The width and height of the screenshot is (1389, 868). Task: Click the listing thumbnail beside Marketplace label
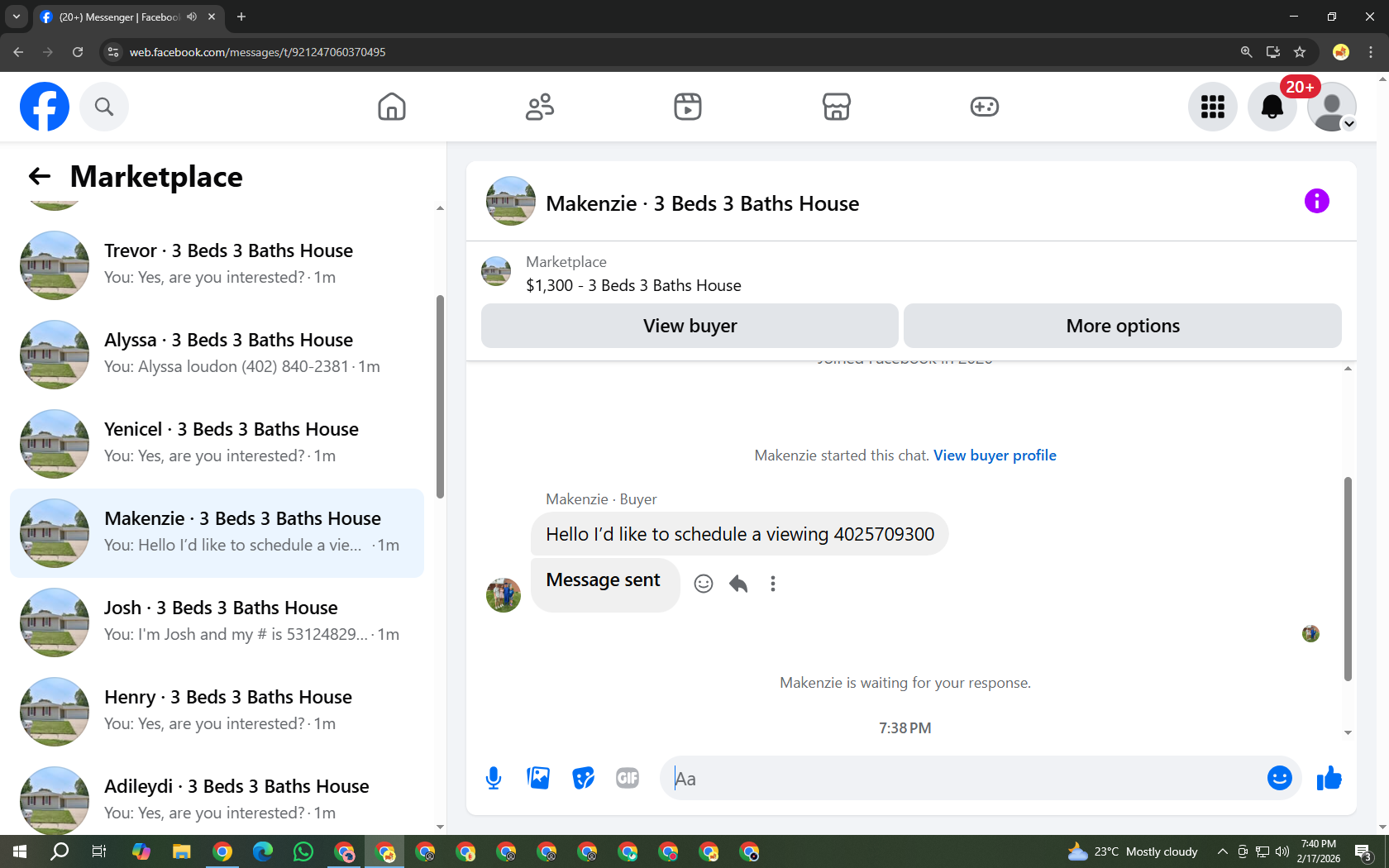(x=496, y=271)
